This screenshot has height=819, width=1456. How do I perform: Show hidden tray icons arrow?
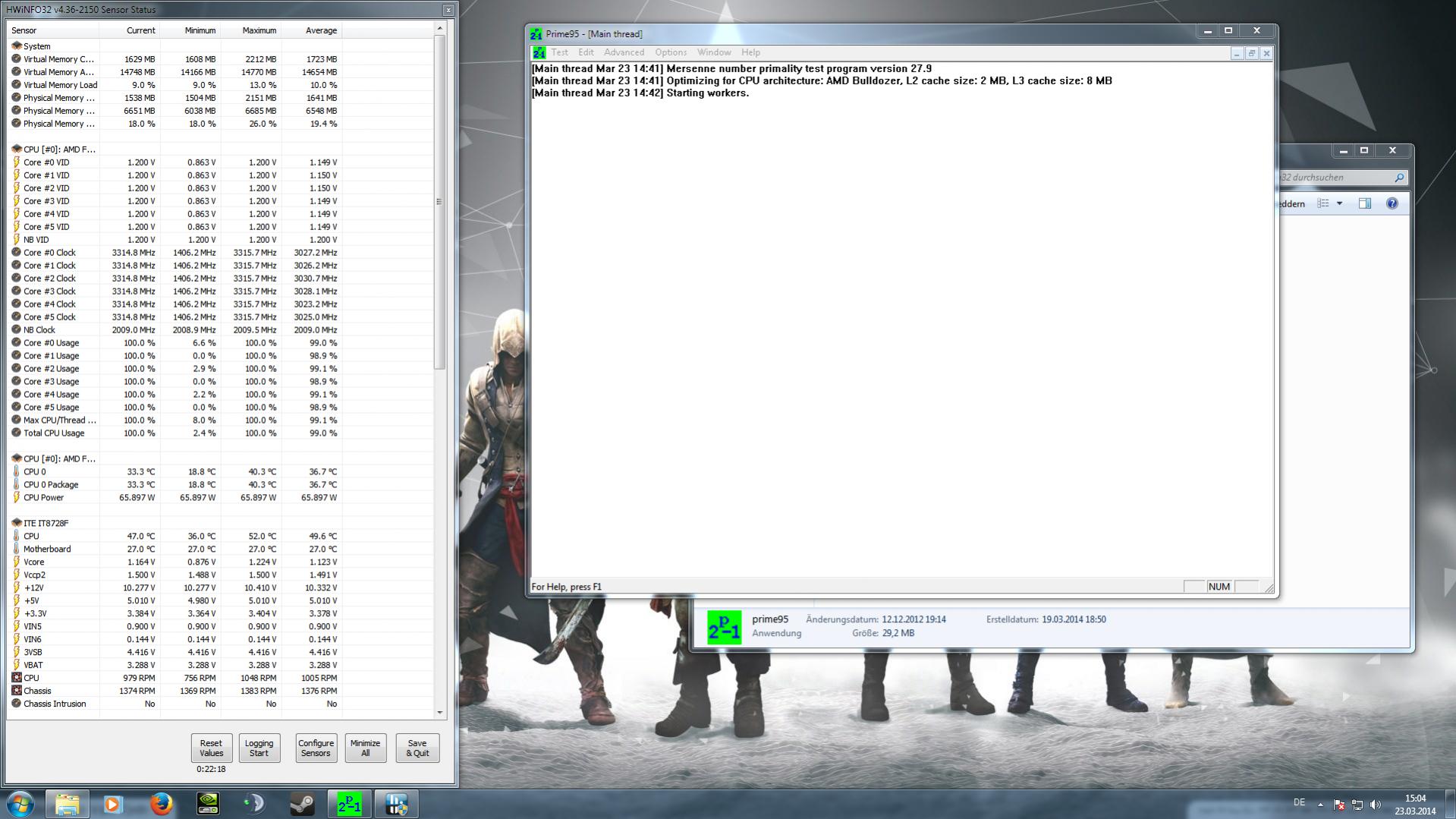click(x=1320, y=805)
